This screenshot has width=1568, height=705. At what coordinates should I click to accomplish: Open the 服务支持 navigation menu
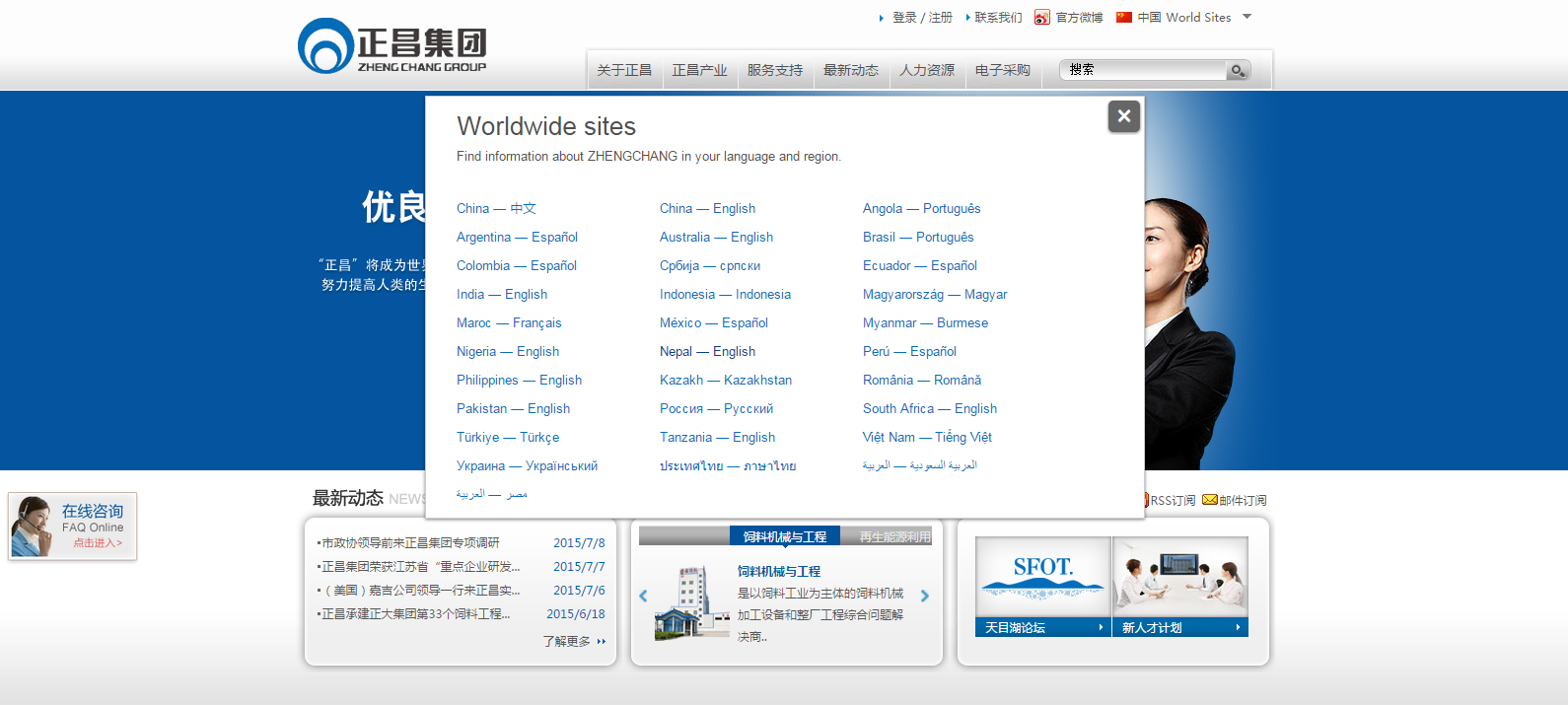775,70
